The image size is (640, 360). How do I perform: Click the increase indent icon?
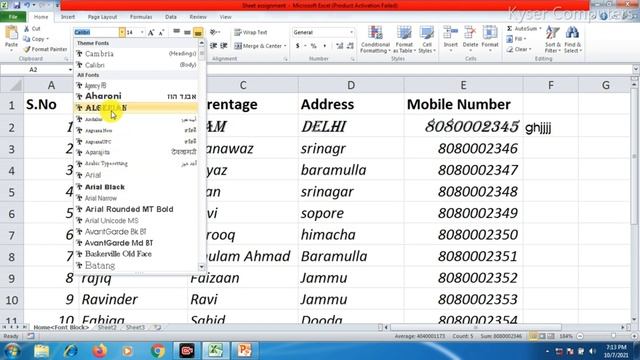(x=224, y=46)
